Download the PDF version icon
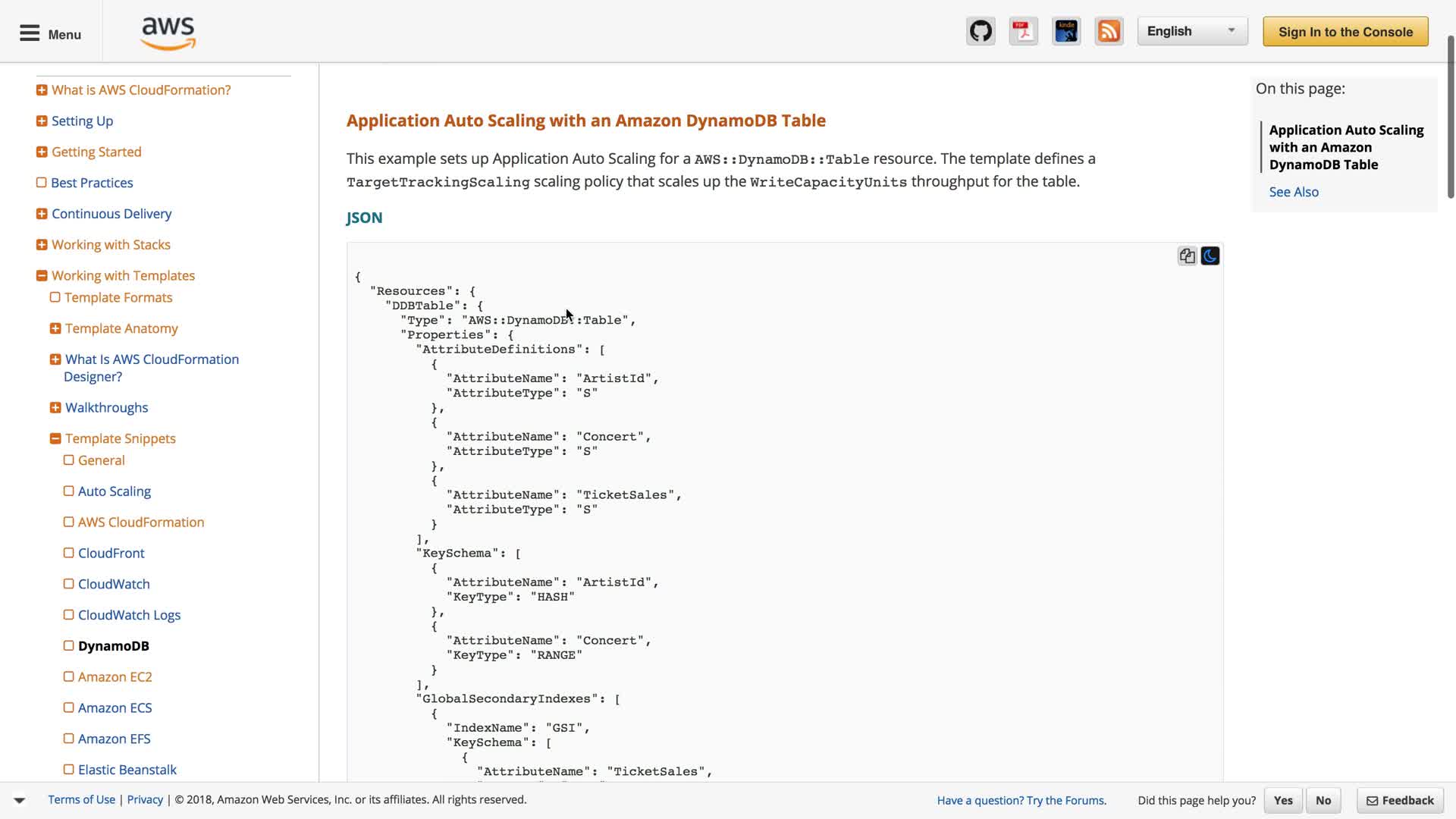1456x819 pixels. [x=1023, y=31]
